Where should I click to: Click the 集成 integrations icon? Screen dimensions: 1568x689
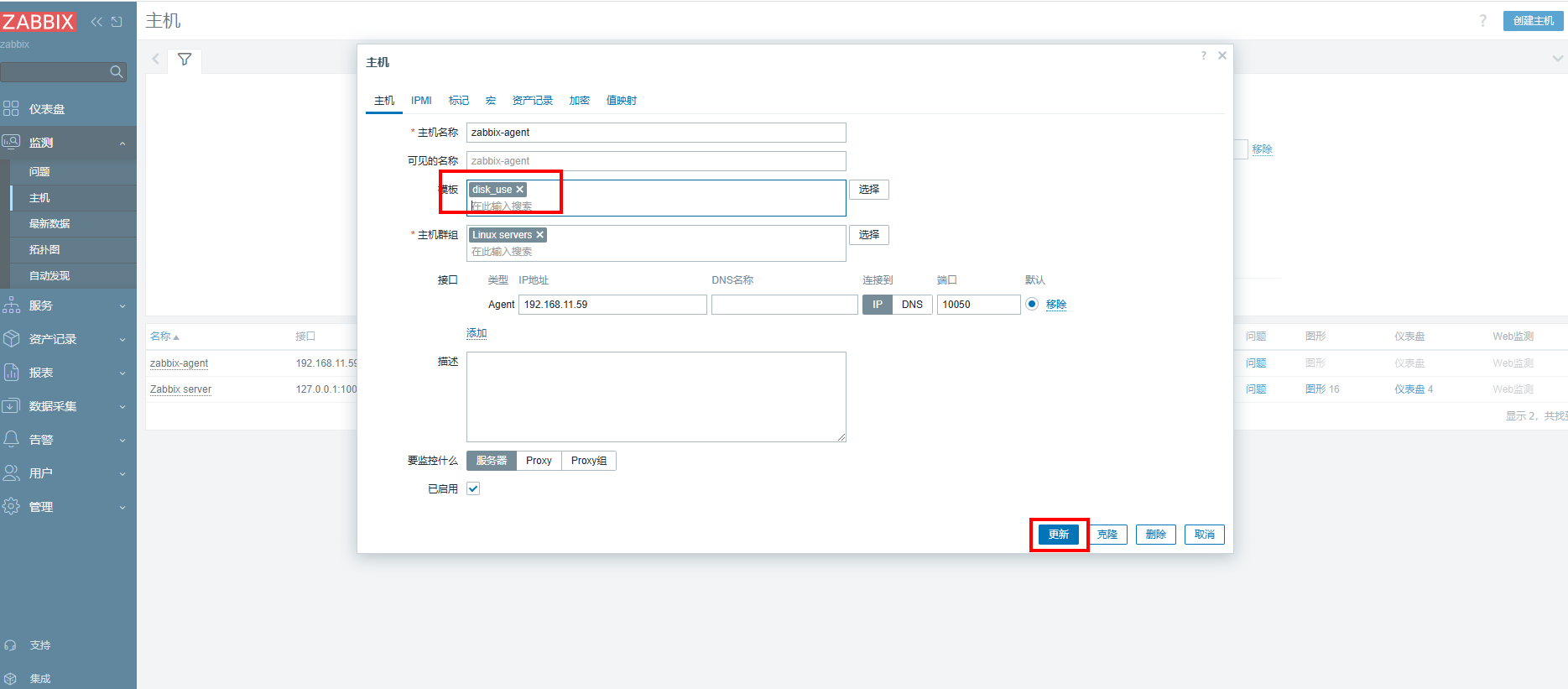[10, 679]
